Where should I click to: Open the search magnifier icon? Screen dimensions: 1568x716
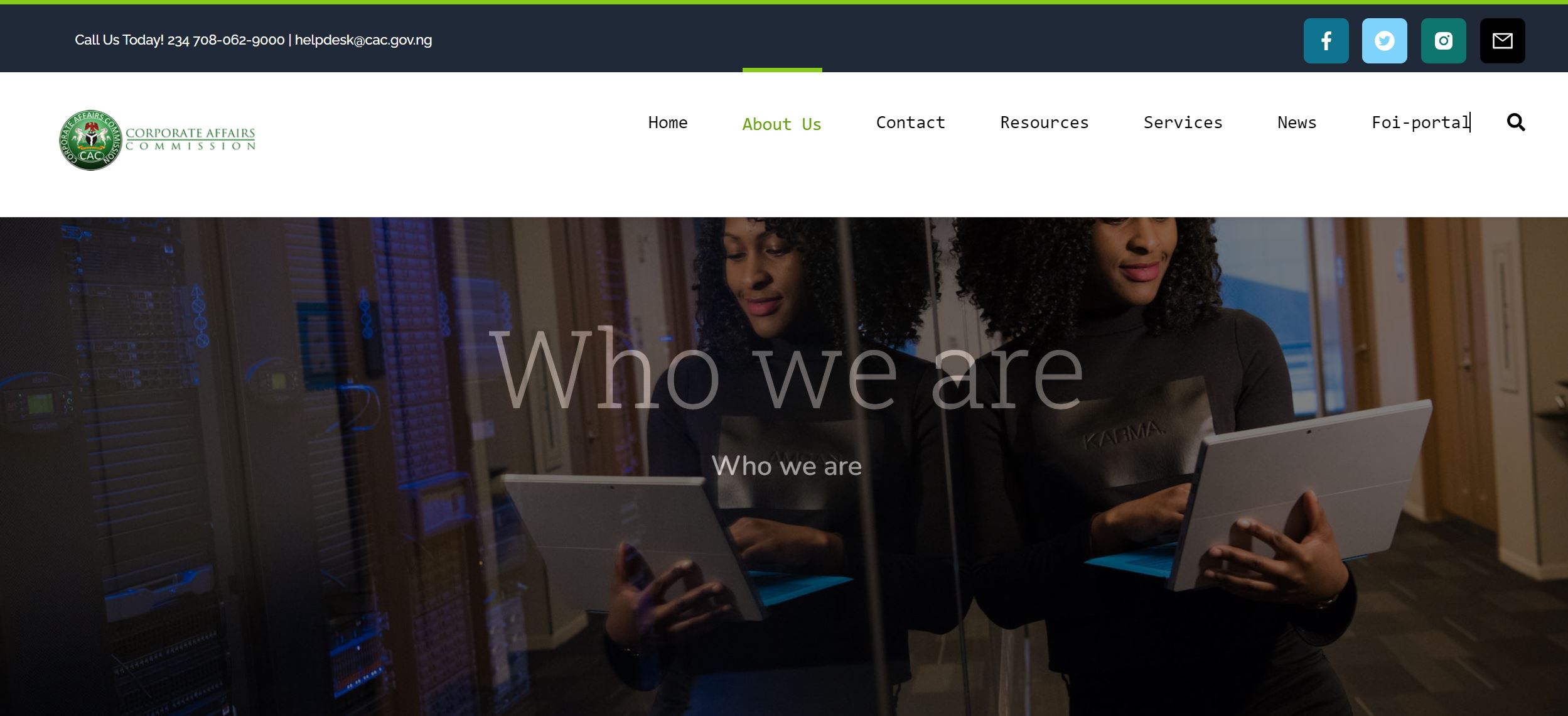1516,122
